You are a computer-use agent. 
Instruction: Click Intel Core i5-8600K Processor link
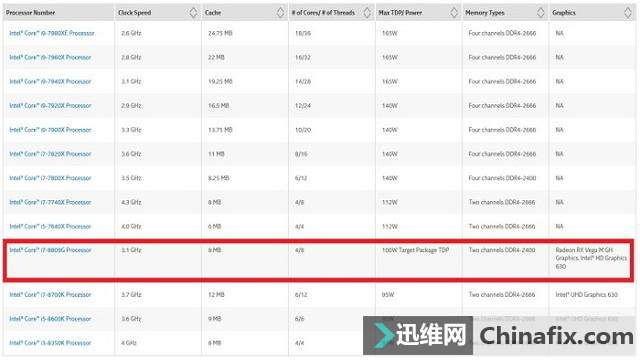pos(50,318)
